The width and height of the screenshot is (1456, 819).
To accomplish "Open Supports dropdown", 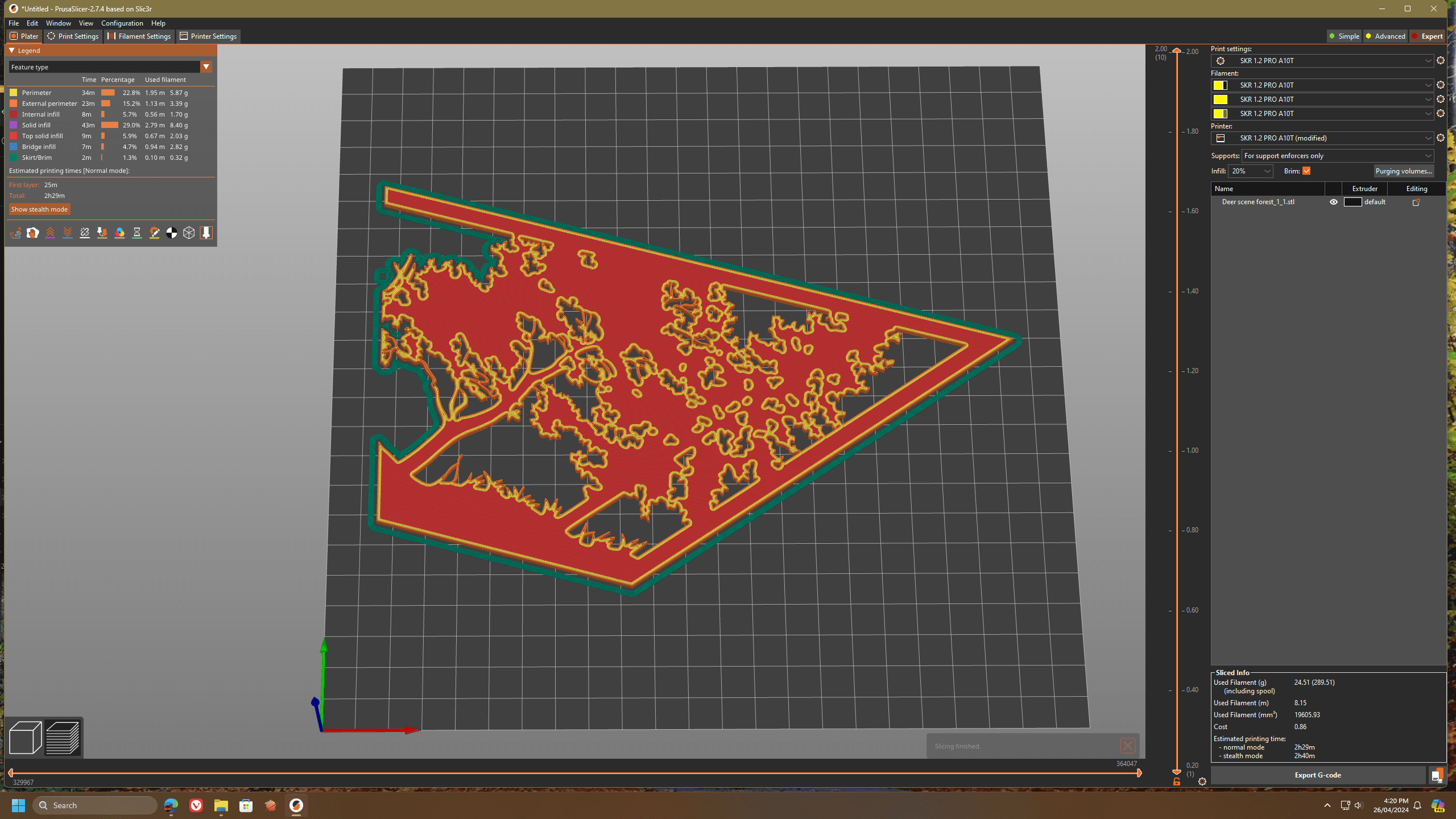I will [1338, 156].
